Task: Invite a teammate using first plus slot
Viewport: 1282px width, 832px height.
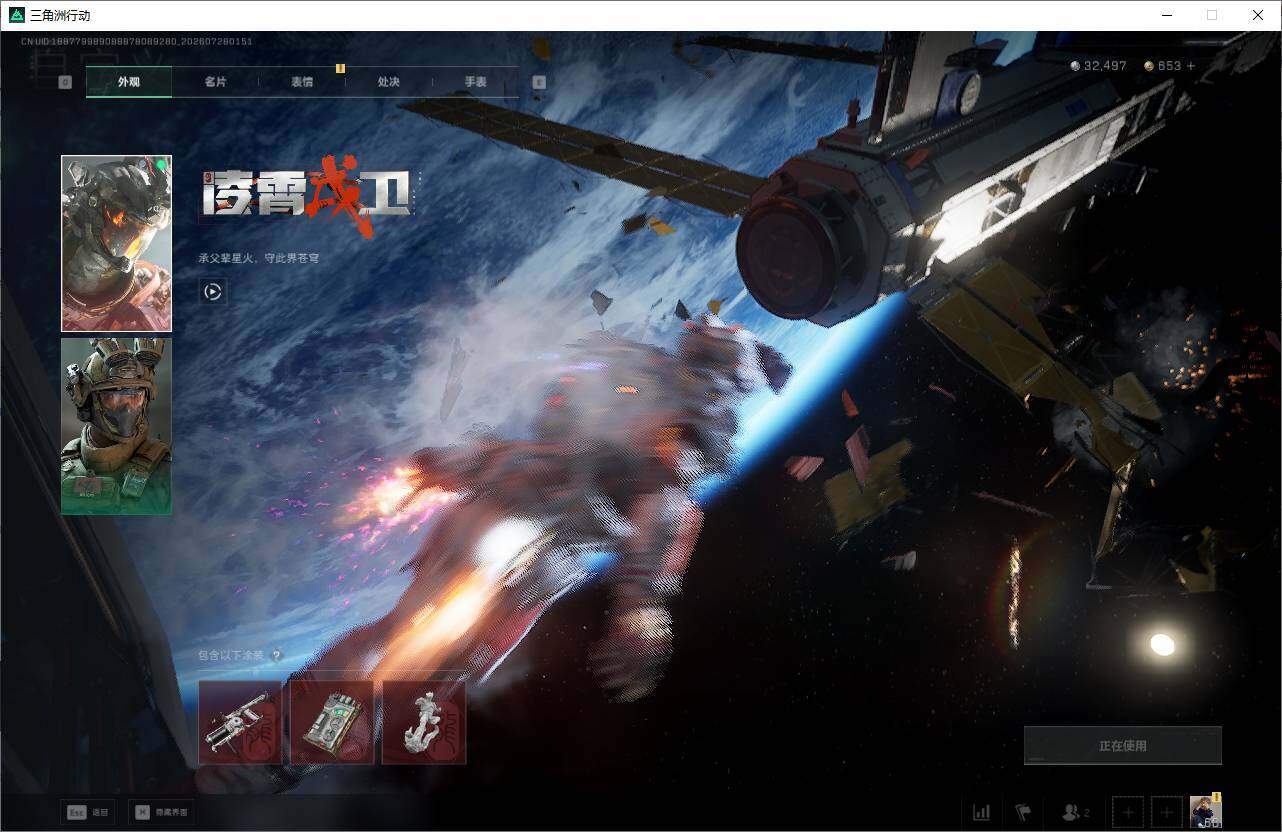Action: point(1127,812)
